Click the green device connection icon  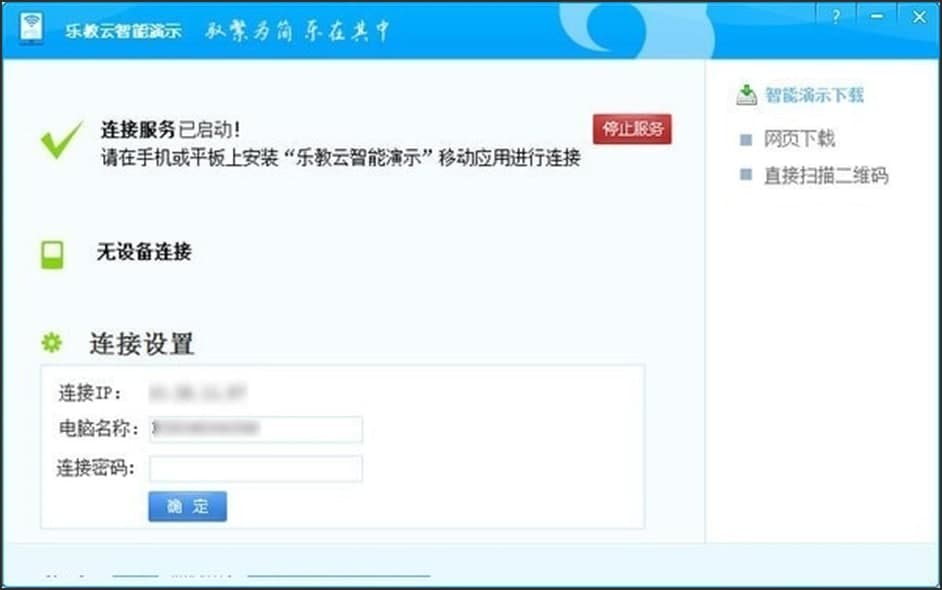coord(52,255)
